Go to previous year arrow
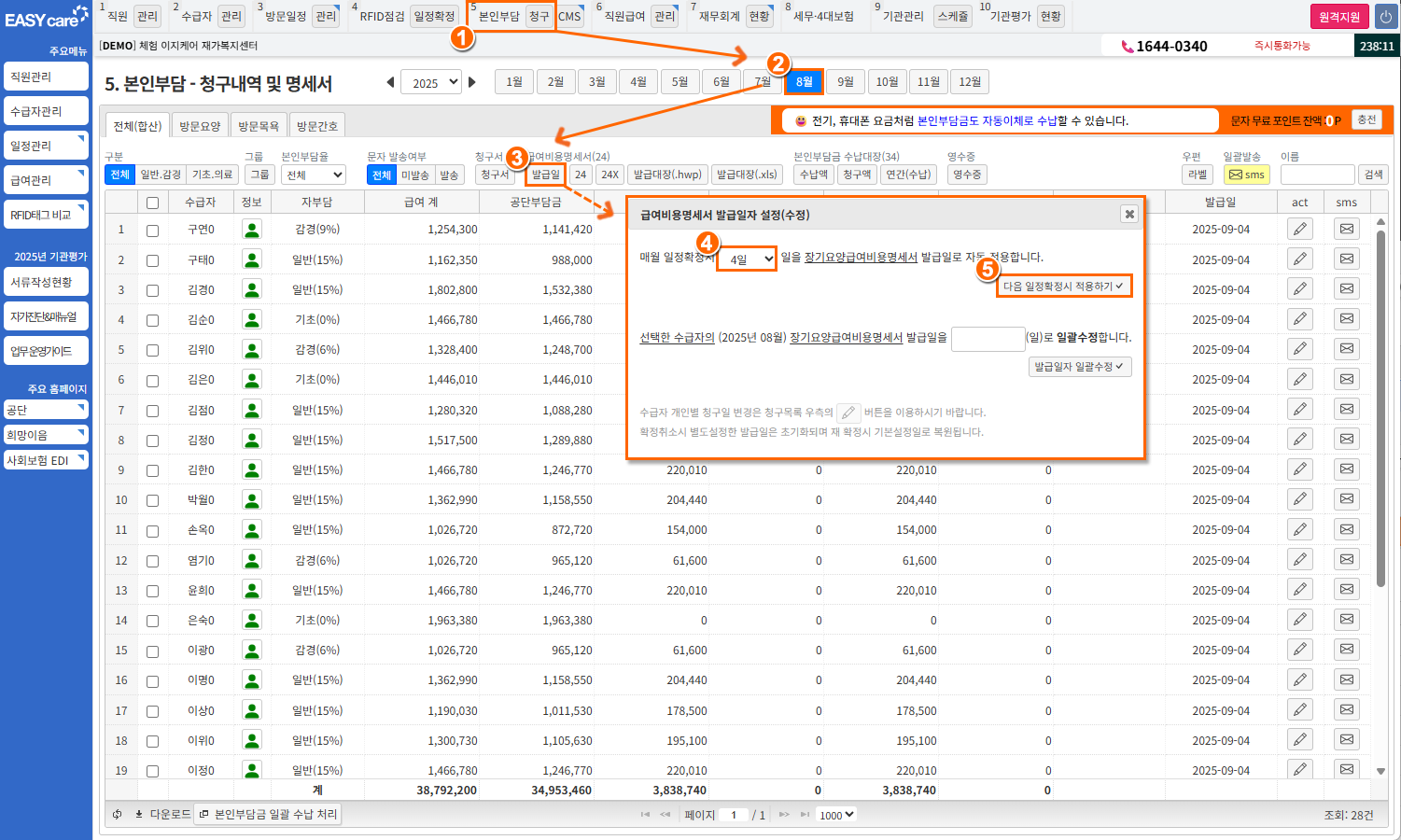The height and width of the screenshot is (840, 1401). (390, 82)
